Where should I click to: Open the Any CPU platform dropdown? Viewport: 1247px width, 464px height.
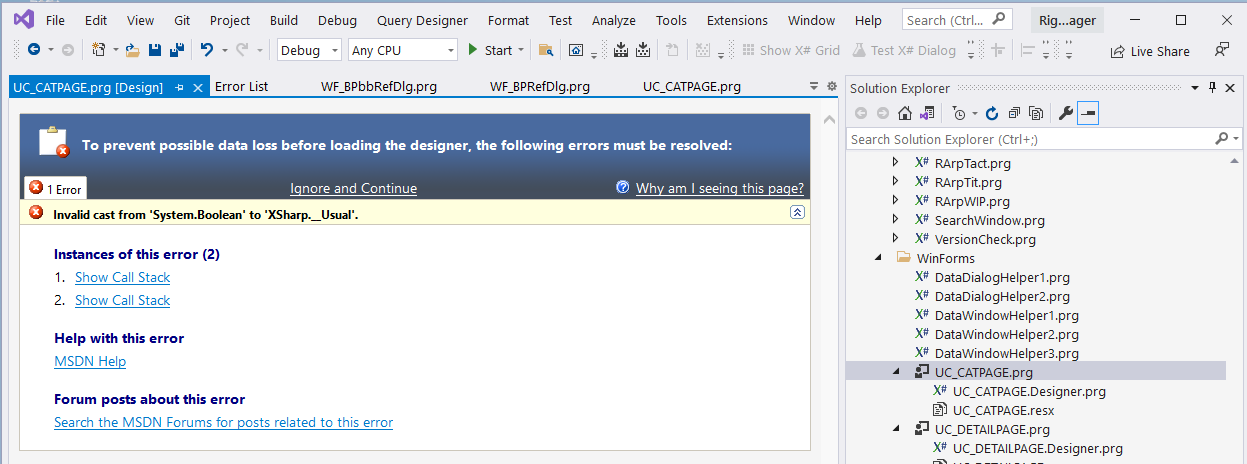403,50
